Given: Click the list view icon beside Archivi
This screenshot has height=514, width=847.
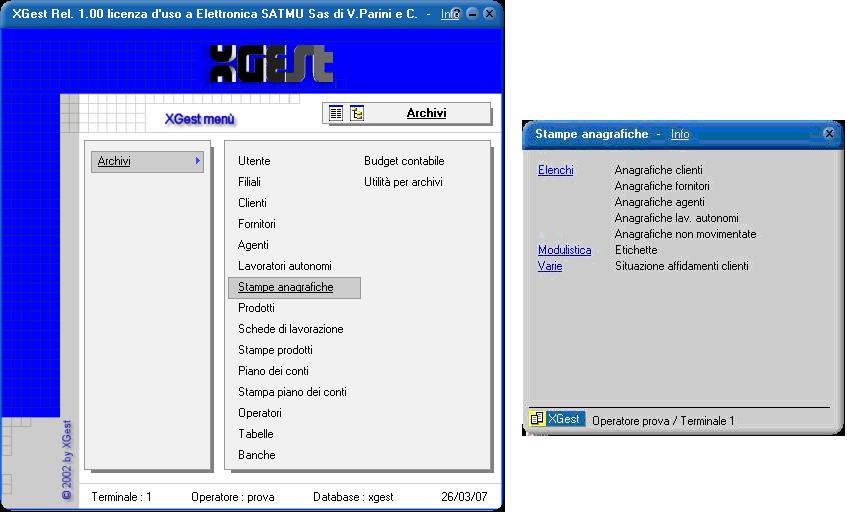Looking at the screenshot, I should (x=336, y=113).
